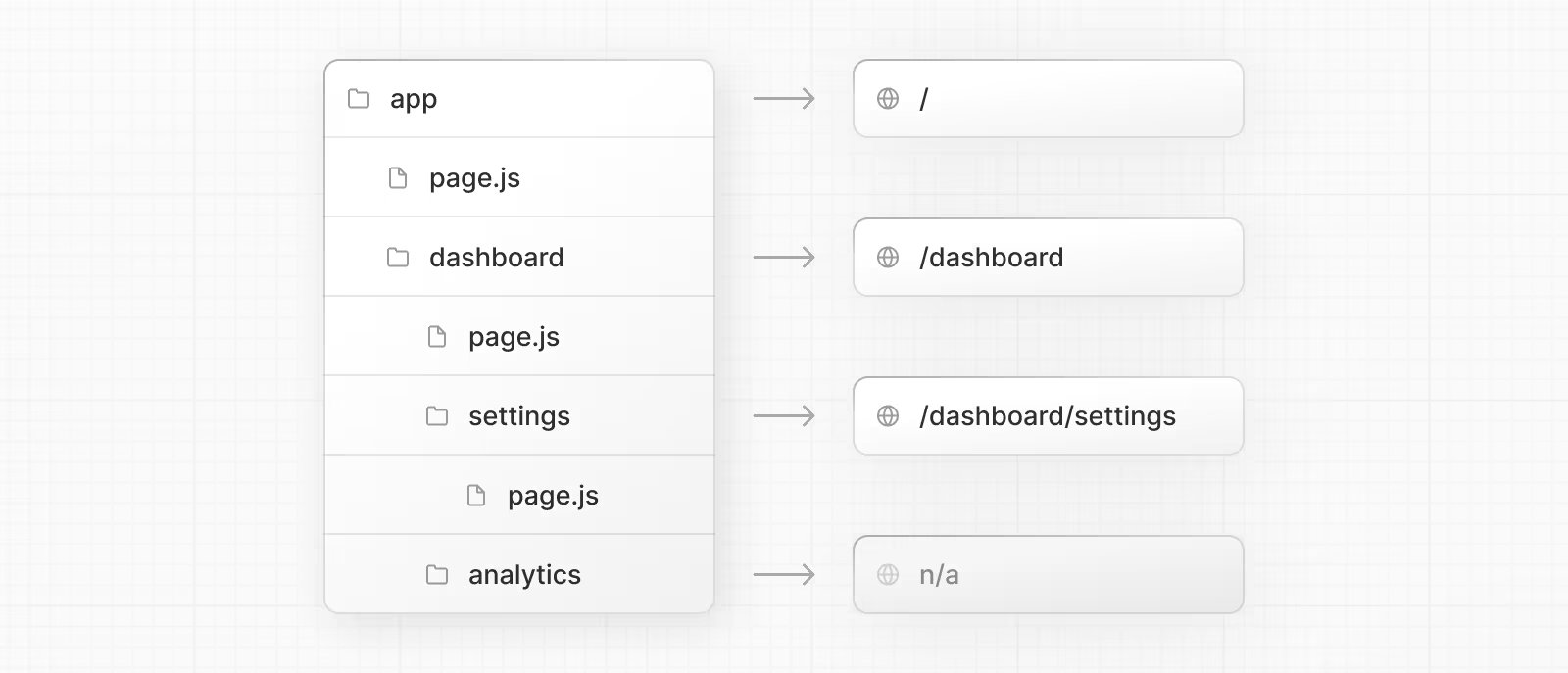This screenshot has height=673, width=1568.
Task: Click globe icon next to /dashboard route
Action: point(888,258)
